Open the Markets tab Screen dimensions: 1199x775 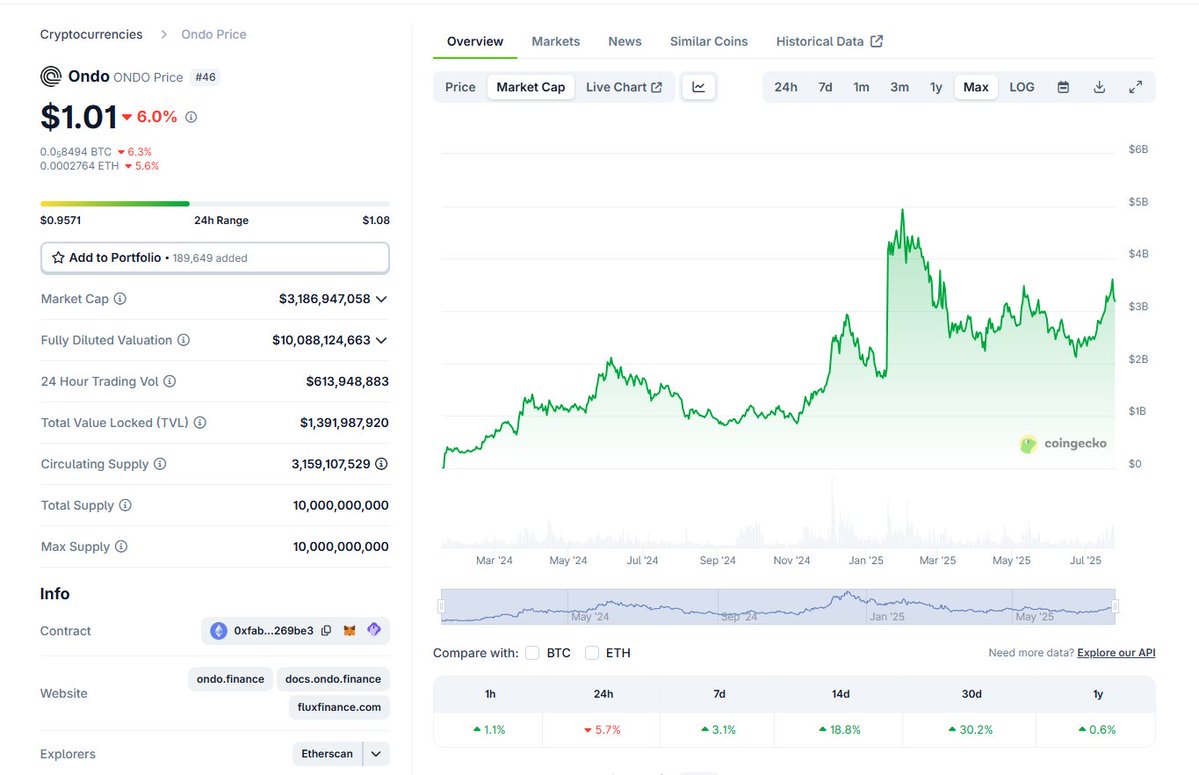click(x=556, y=41)
